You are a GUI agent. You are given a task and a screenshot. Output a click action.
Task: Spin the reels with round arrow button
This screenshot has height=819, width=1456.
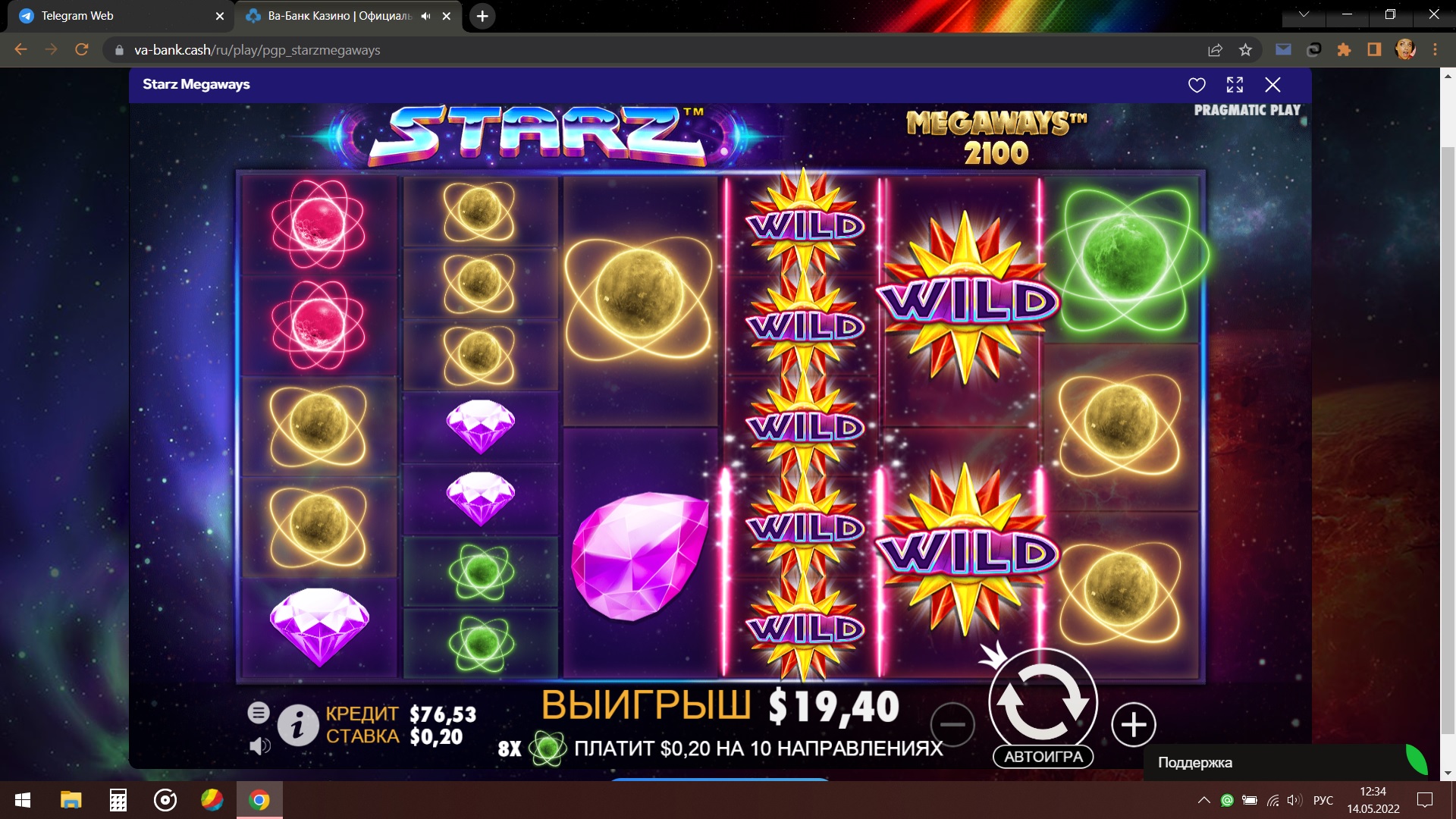coord(1043,702)
